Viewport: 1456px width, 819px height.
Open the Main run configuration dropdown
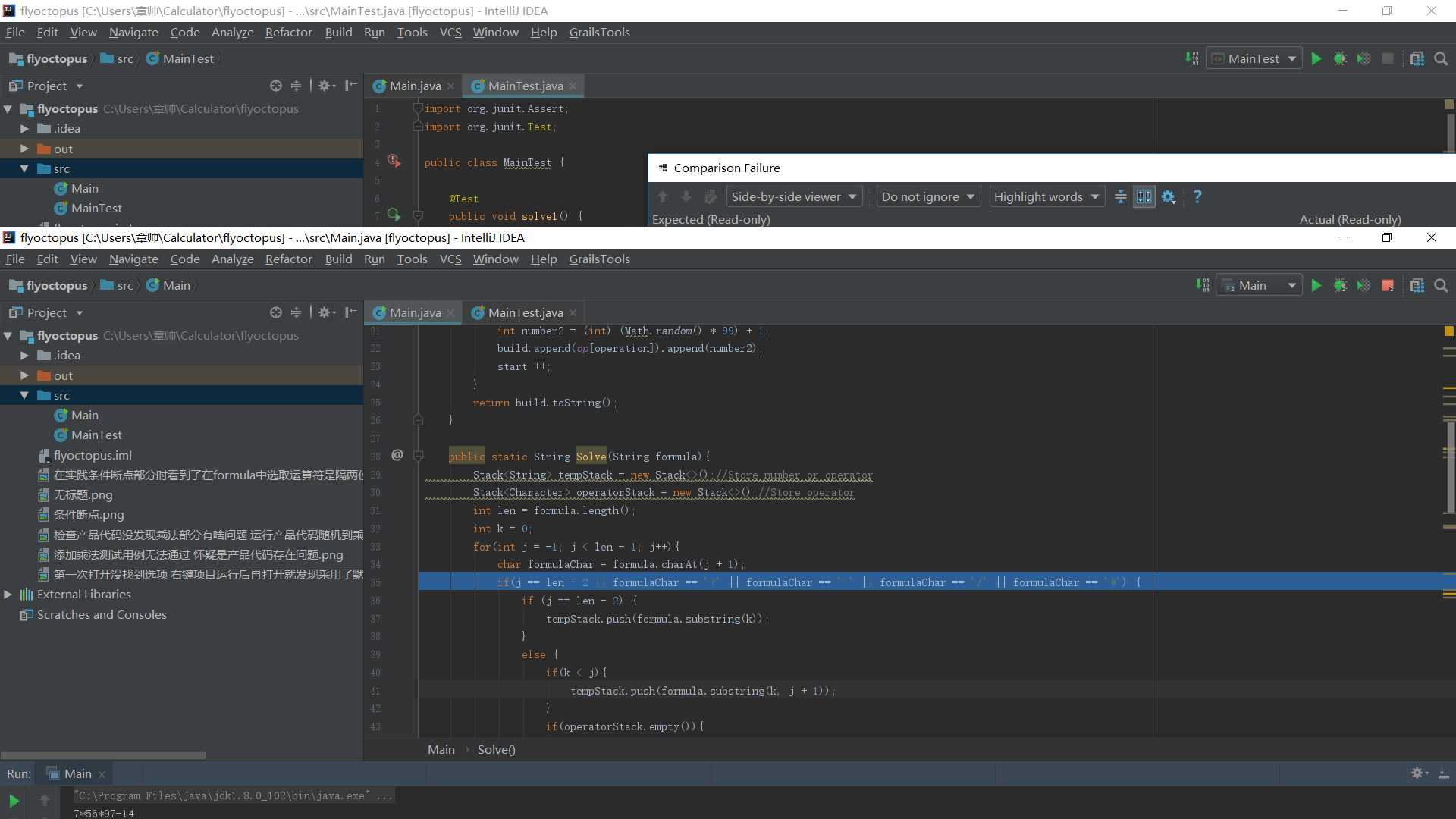1260,286
